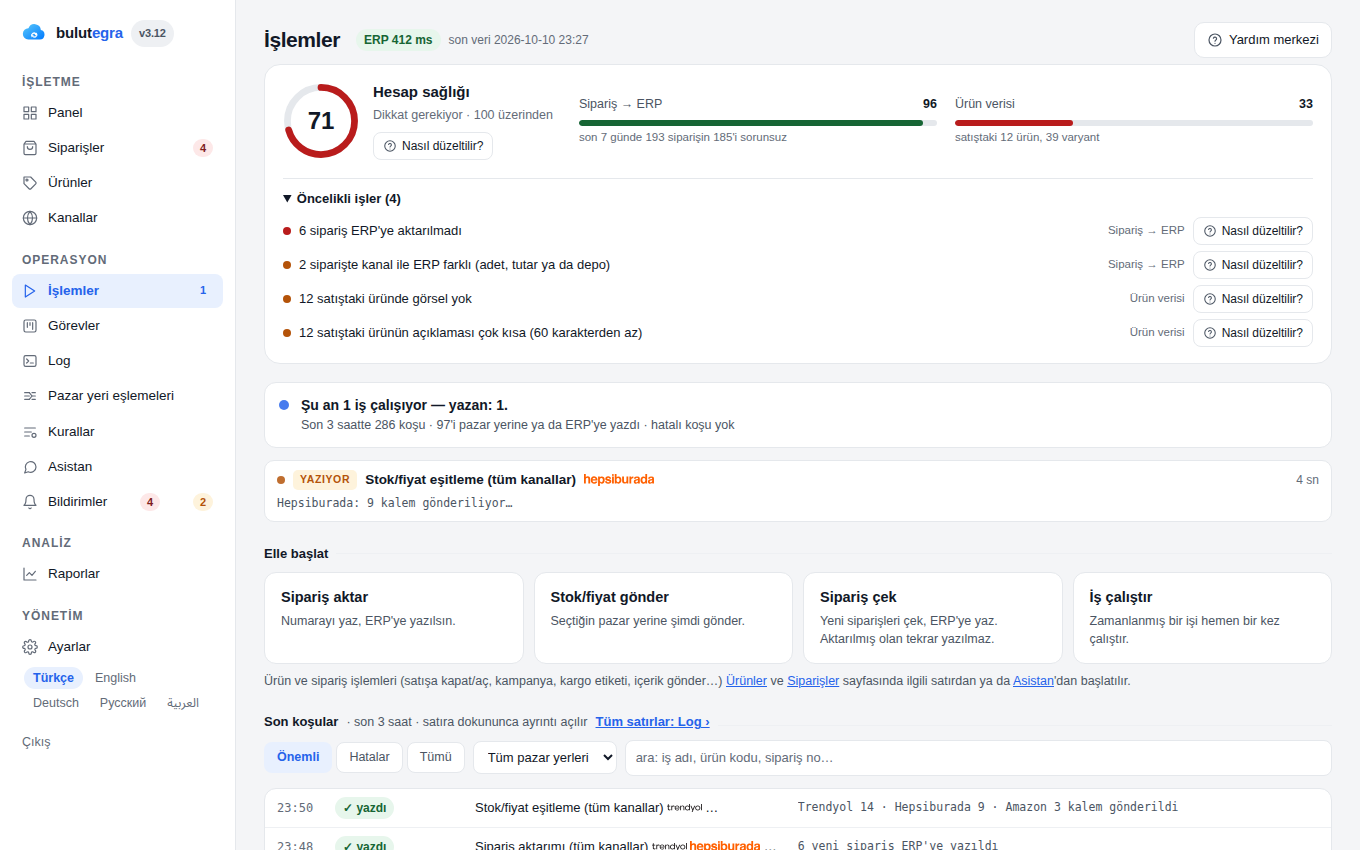Click the Bildirimler bell icon
Image resolution: width=1360 pixels, height=850 pixels.
click(30, 502)
